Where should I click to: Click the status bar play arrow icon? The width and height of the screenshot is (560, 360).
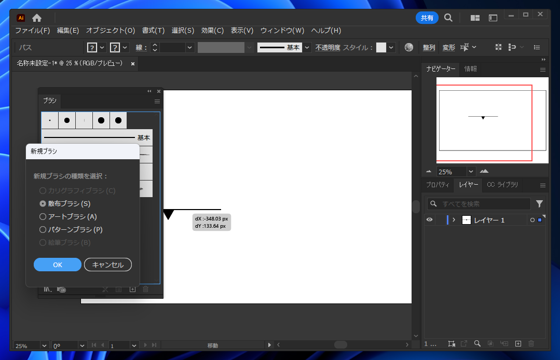coord(269,345)
